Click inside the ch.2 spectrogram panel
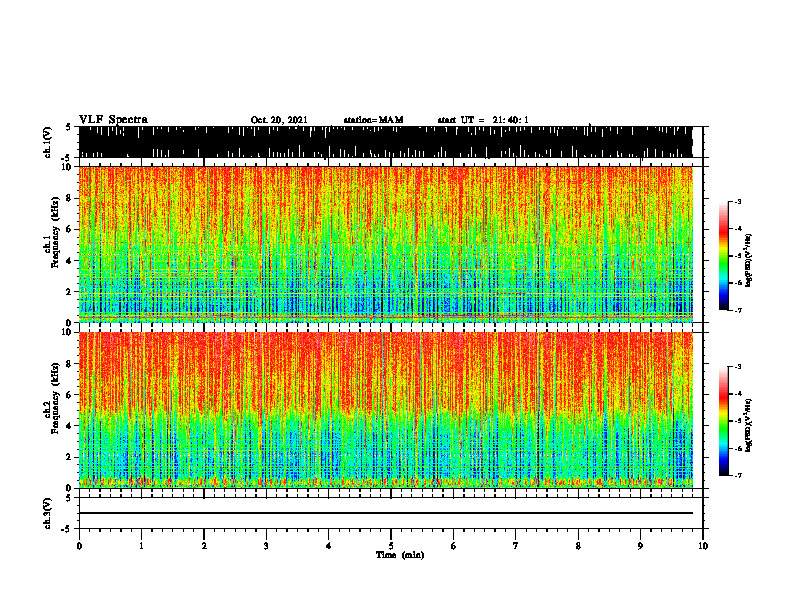 click(385, 410)
